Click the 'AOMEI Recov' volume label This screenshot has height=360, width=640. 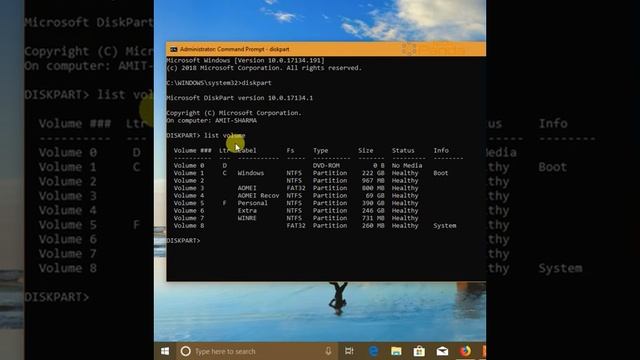[x=258, y=196]
